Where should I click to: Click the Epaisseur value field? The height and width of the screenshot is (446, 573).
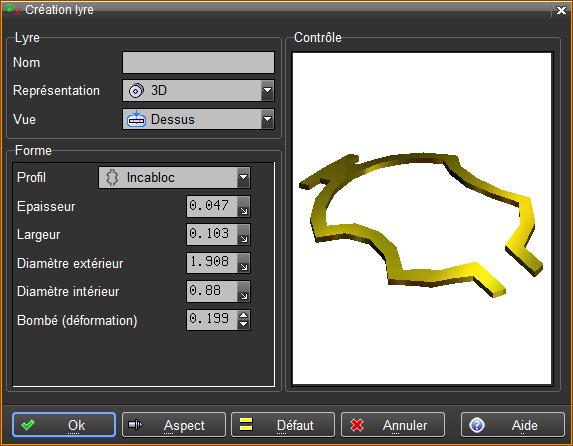(x=212, y=207)
